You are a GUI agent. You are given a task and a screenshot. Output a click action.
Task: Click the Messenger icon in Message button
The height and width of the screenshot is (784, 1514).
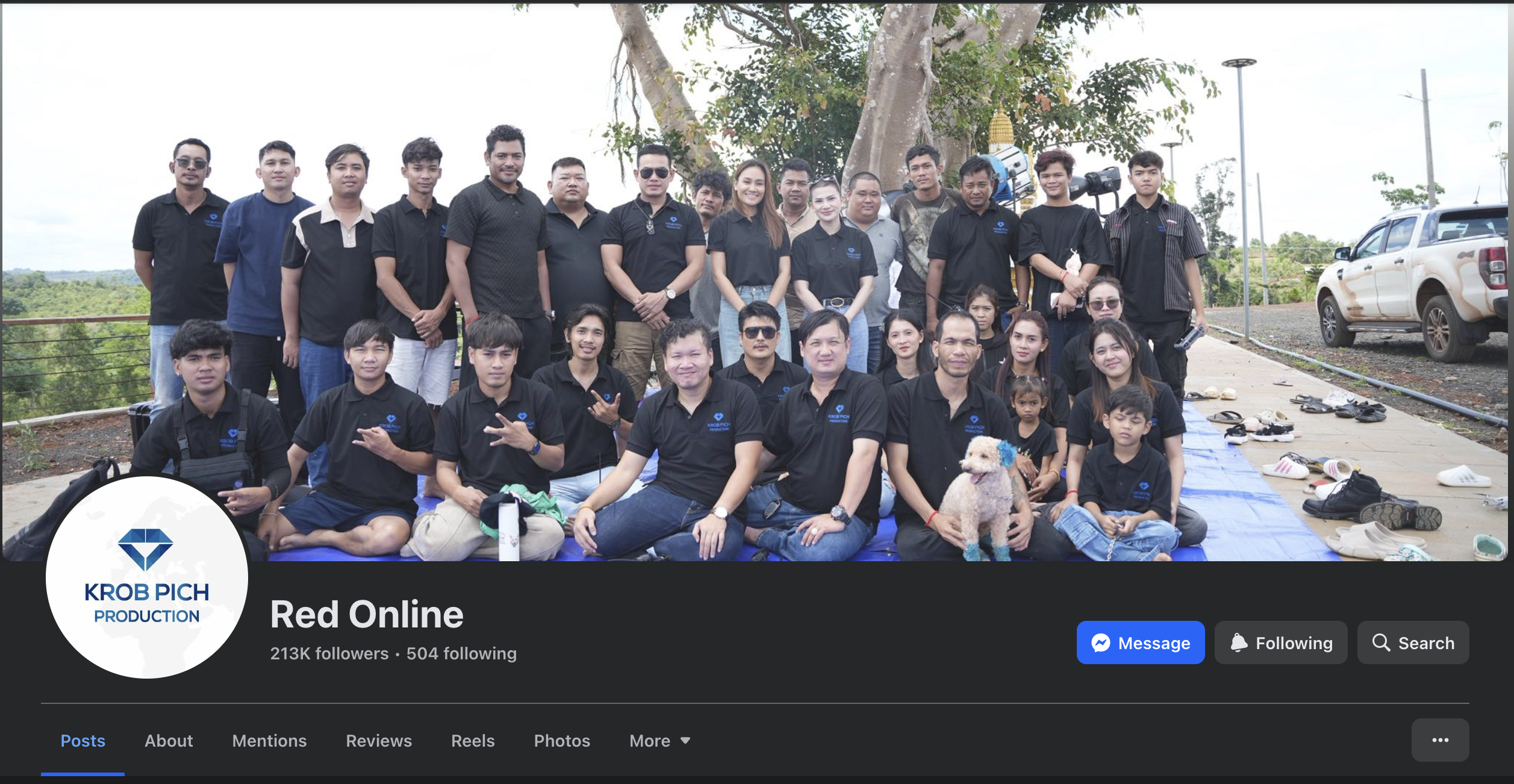pyautogui.click(x=1101, y=643)
